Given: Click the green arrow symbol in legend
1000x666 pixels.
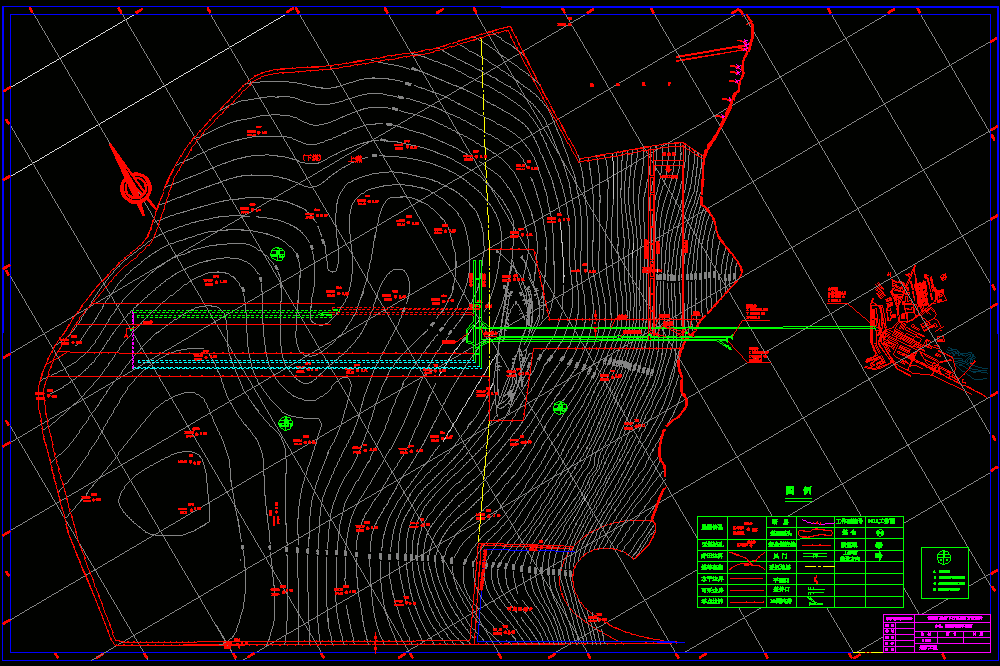Looking at the screenshot, I should [879, 556].
